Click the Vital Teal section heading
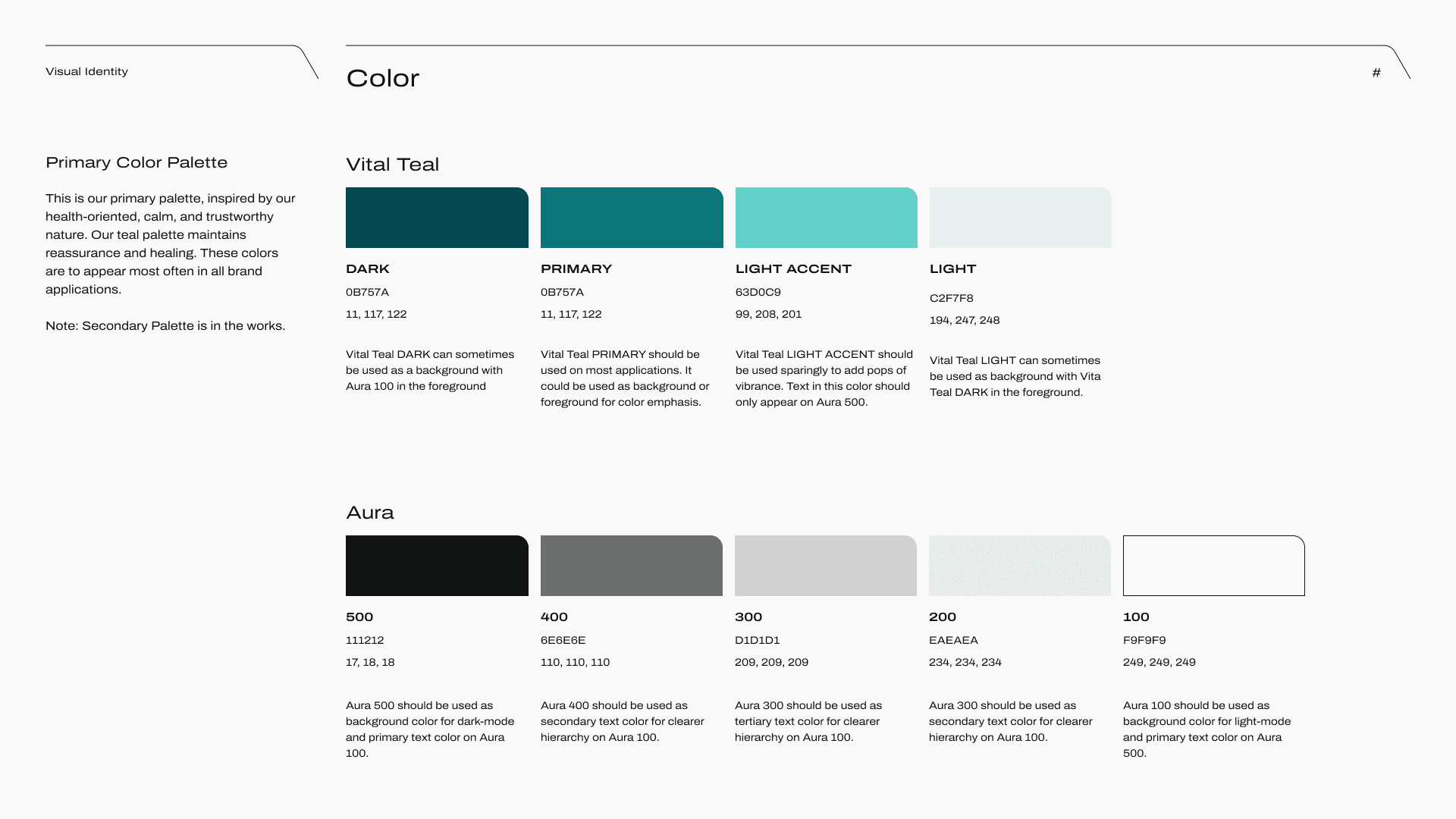Screen dimensions: 1456x819 pos(392,165)
